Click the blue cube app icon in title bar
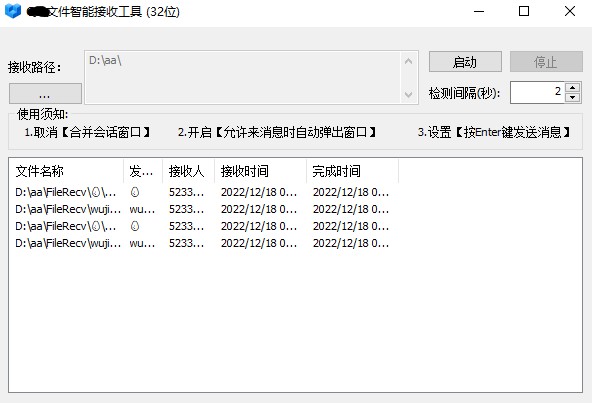Image resolution: width=592 pixels, height=403 pixels. coord(12,11)
